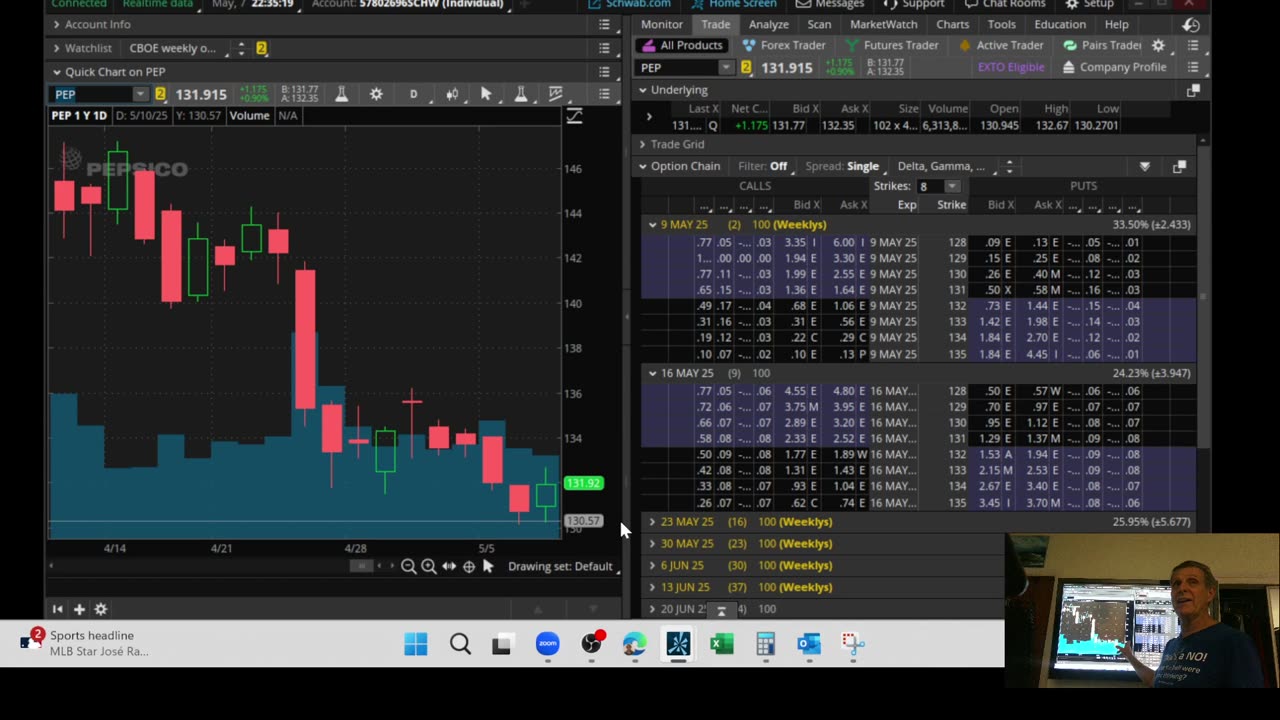Click the gadget add plus icon
The width and height of the screenshot is (1280, 720).
pyautogui.click(x=79, y=609)
